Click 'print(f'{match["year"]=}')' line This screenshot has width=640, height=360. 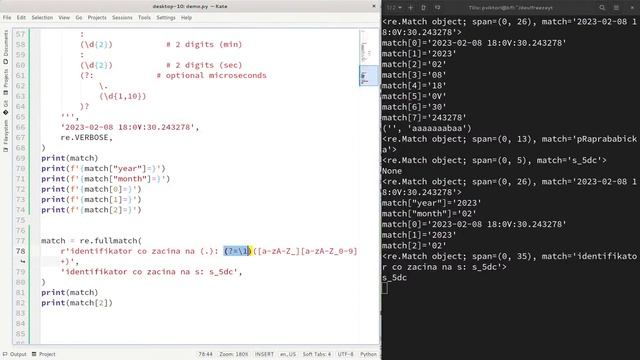(103, 169)
